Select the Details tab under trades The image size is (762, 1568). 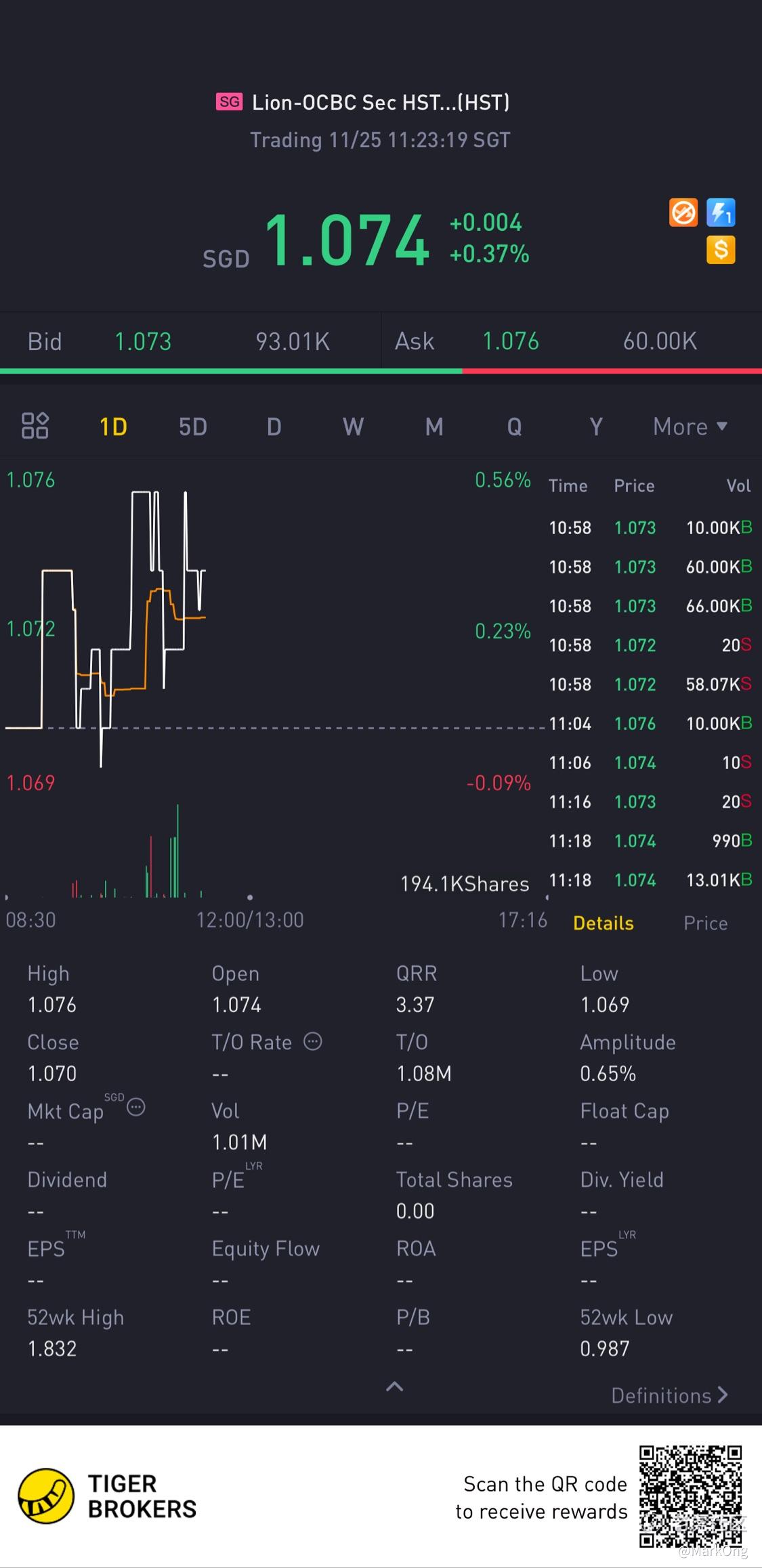point(604,923)
